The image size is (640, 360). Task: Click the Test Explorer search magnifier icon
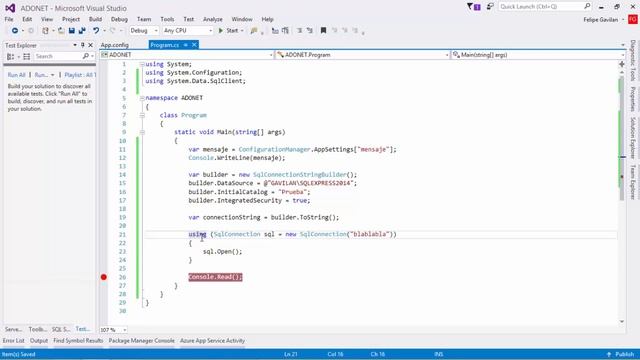[86, 56]
